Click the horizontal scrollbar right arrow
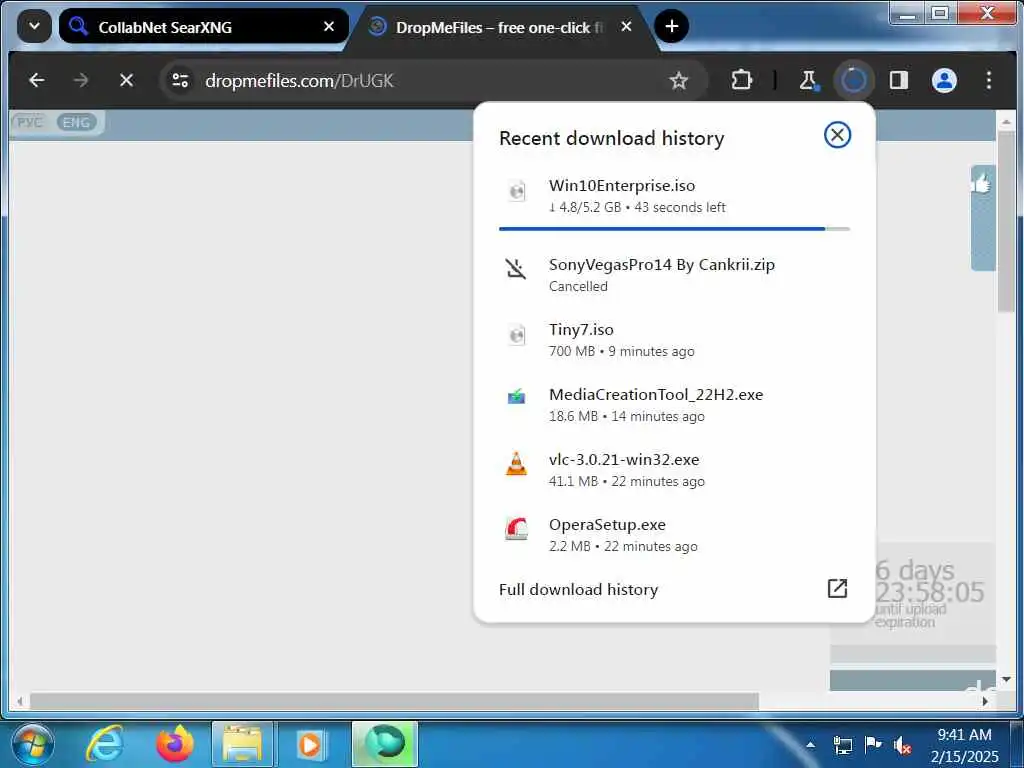The image size is (1024, 768). click(x=985, y=701)
